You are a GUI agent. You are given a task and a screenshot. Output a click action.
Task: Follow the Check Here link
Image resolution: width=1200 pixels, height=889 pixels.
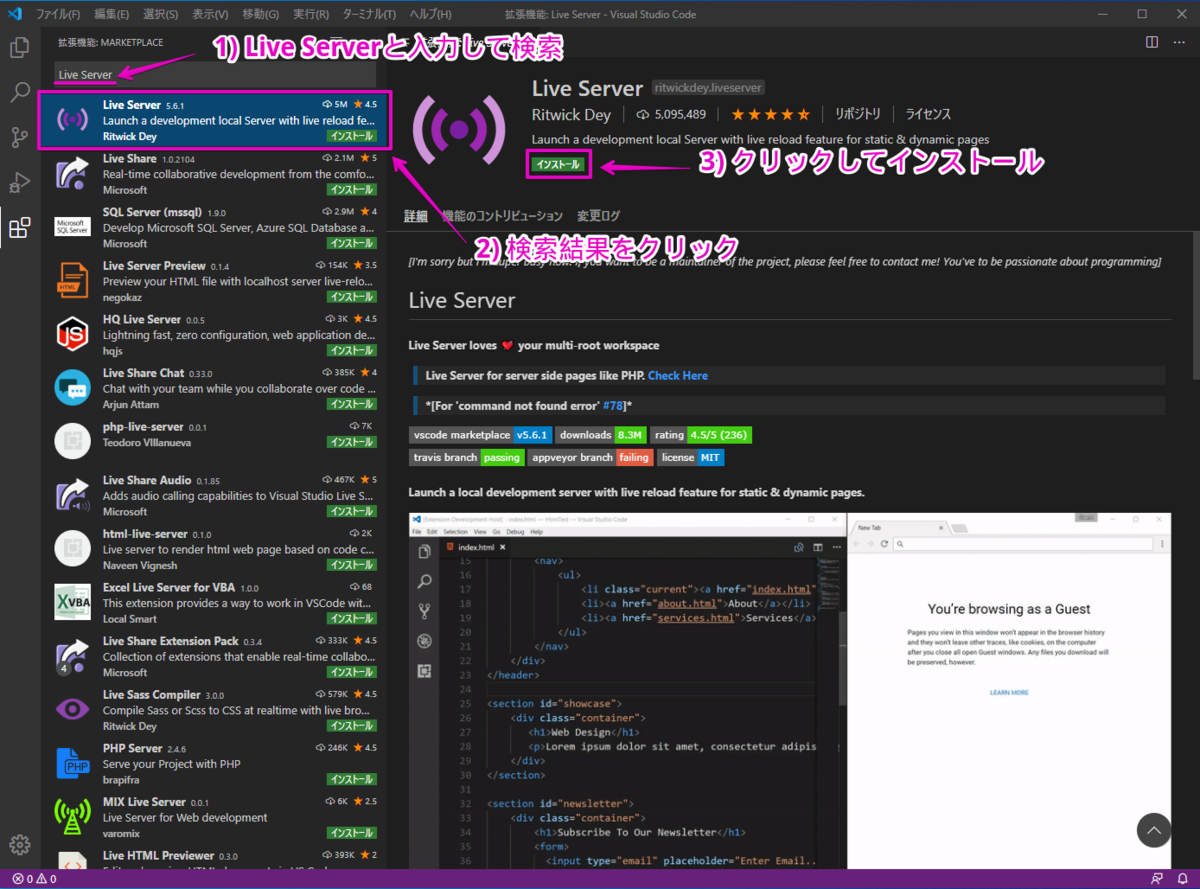tap(678, 376)
